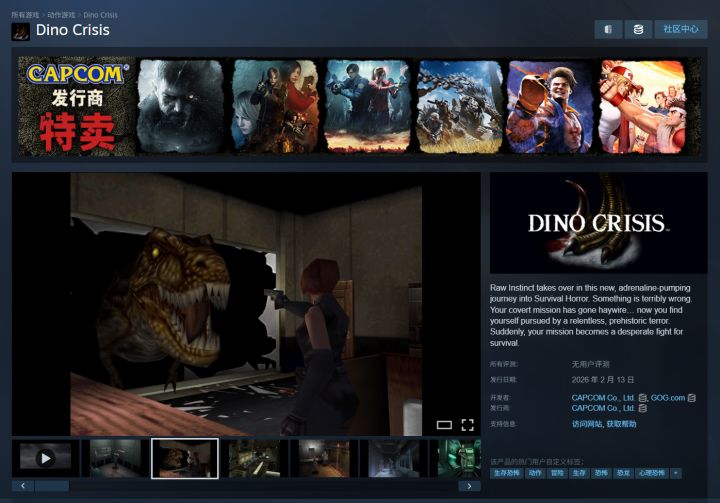Open the 获取帮助 help link

coord(621,424)
